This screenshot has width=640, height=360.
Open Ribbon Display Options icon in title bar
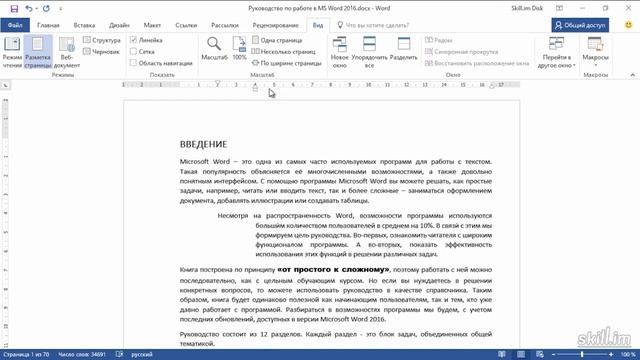click(x=559, y=8)
